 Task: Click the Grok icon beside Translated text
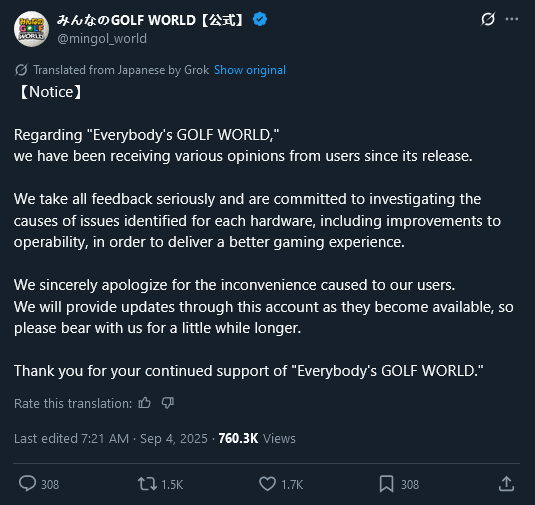[x=21, y=70]
